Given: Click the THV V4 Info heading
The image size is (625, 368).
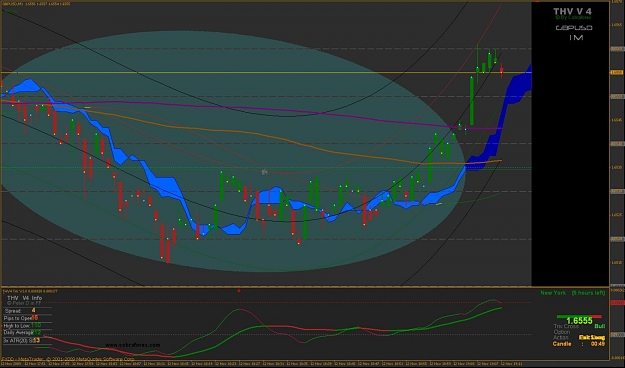Looking at the screenshot, I should 24,298.
